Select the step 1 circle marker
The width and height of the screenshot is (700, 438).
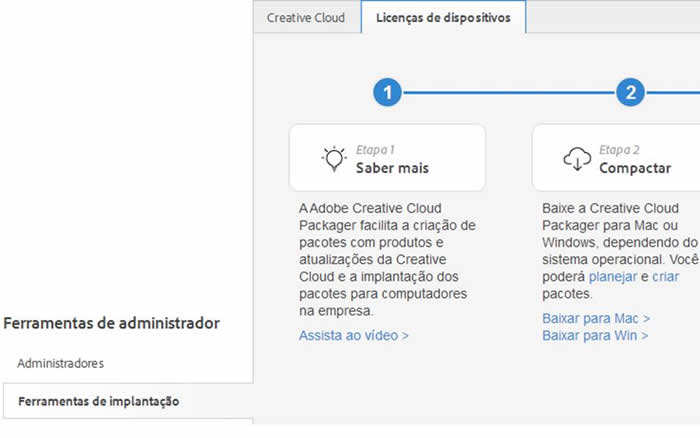[x=387, y=93]
